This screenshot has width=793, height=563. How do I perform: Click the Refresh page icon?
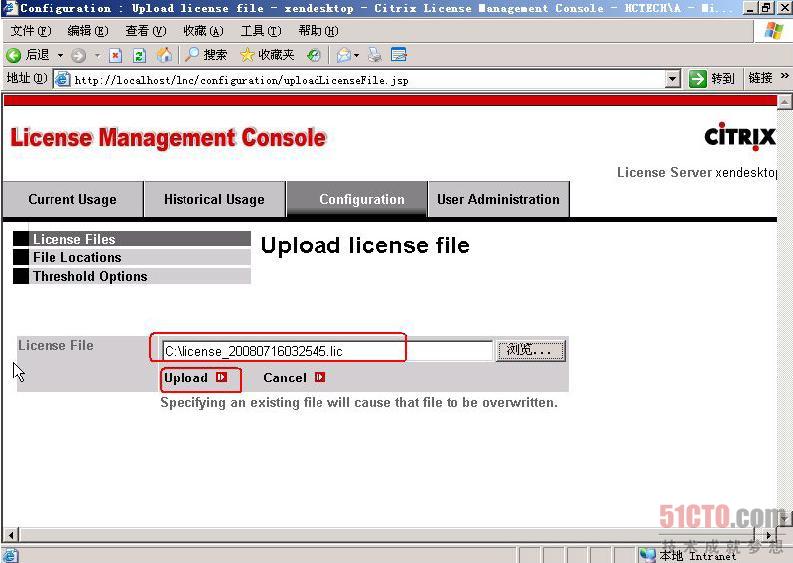coord(139,55)
